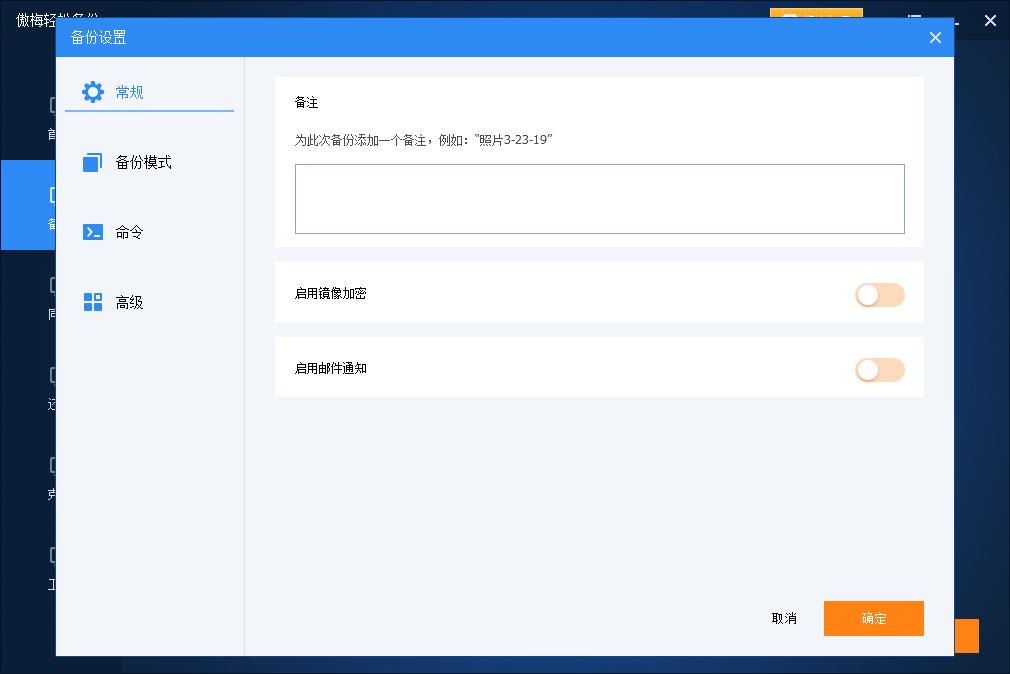1010x674 pixels.
Task: Turn on the 启用邮件通知 toggle
Action: (x=879, y=370)
